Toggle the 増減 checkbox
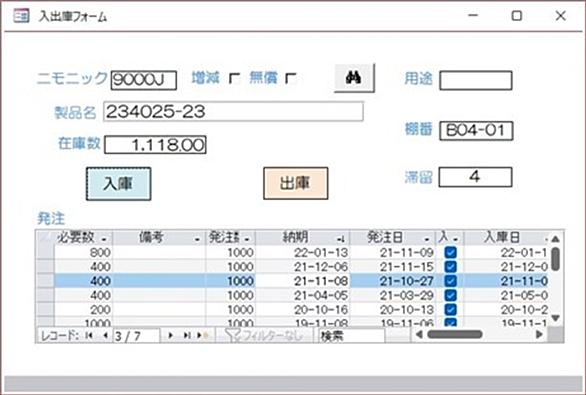This screenshot has width=586, height=395. pyautogui.click(x=234, y=78)
